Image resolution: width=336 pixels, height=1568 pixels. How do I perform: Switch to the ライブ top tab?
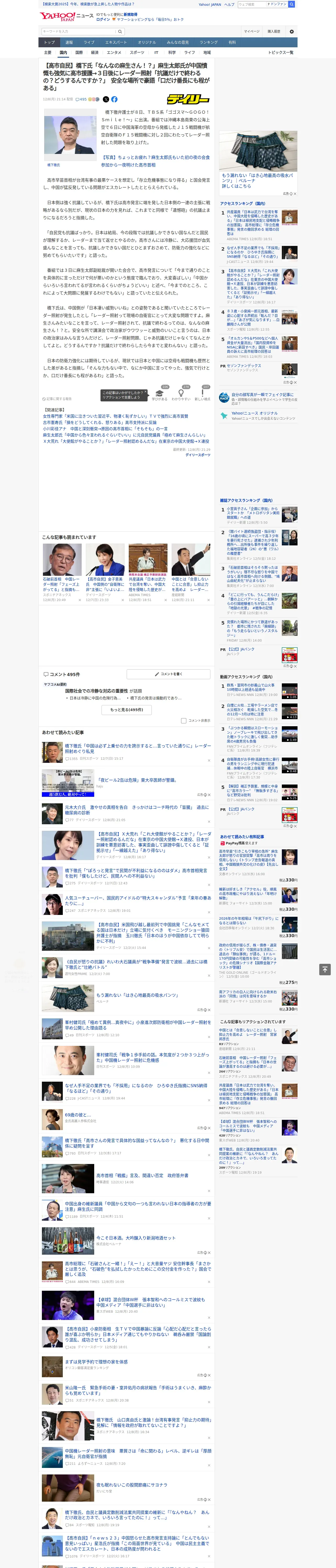(x=89, y=43)
